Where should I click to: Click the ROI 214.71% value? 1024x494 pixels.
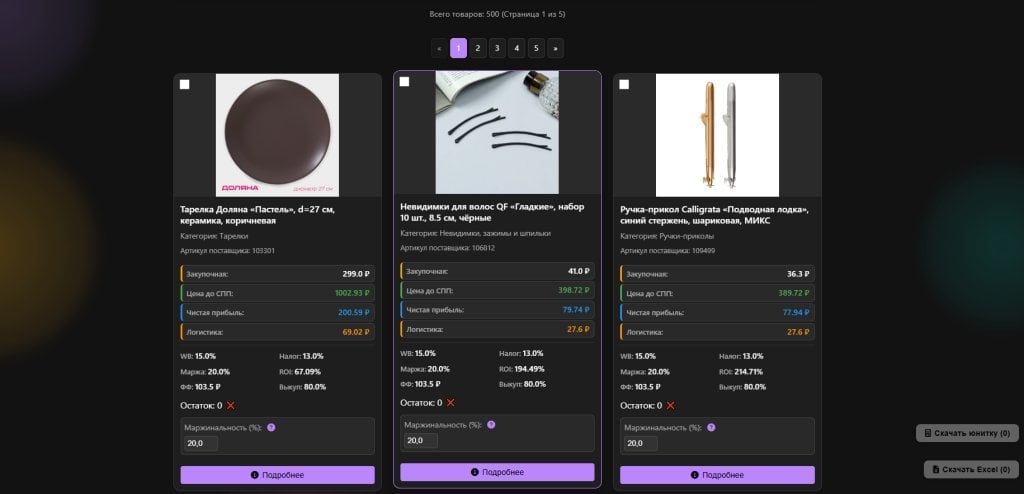point(749,372)
